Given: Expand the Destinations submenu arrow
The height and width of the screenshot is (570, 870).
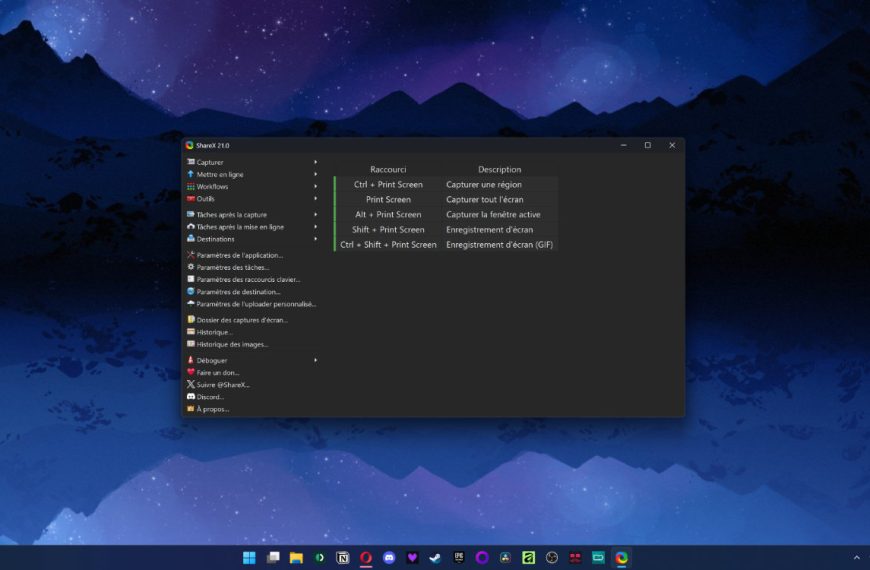Looking at the screenshot, I should [x=316, y=239].
